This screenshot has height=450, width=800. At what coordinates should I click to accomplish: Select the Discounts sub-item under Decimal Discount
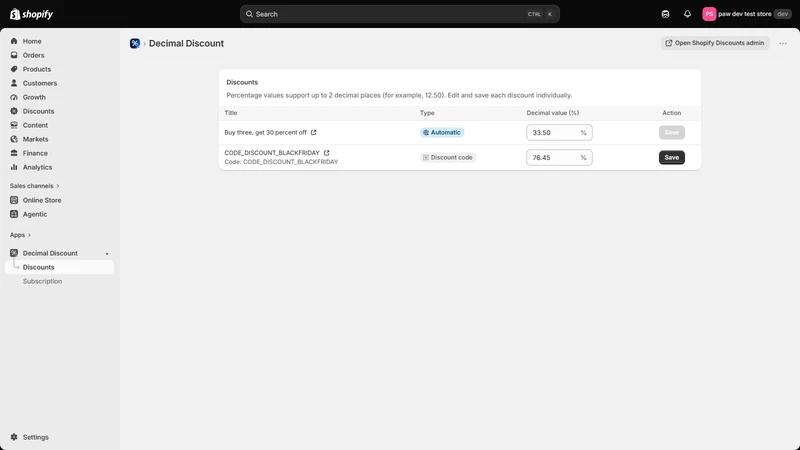pos(60,267)
